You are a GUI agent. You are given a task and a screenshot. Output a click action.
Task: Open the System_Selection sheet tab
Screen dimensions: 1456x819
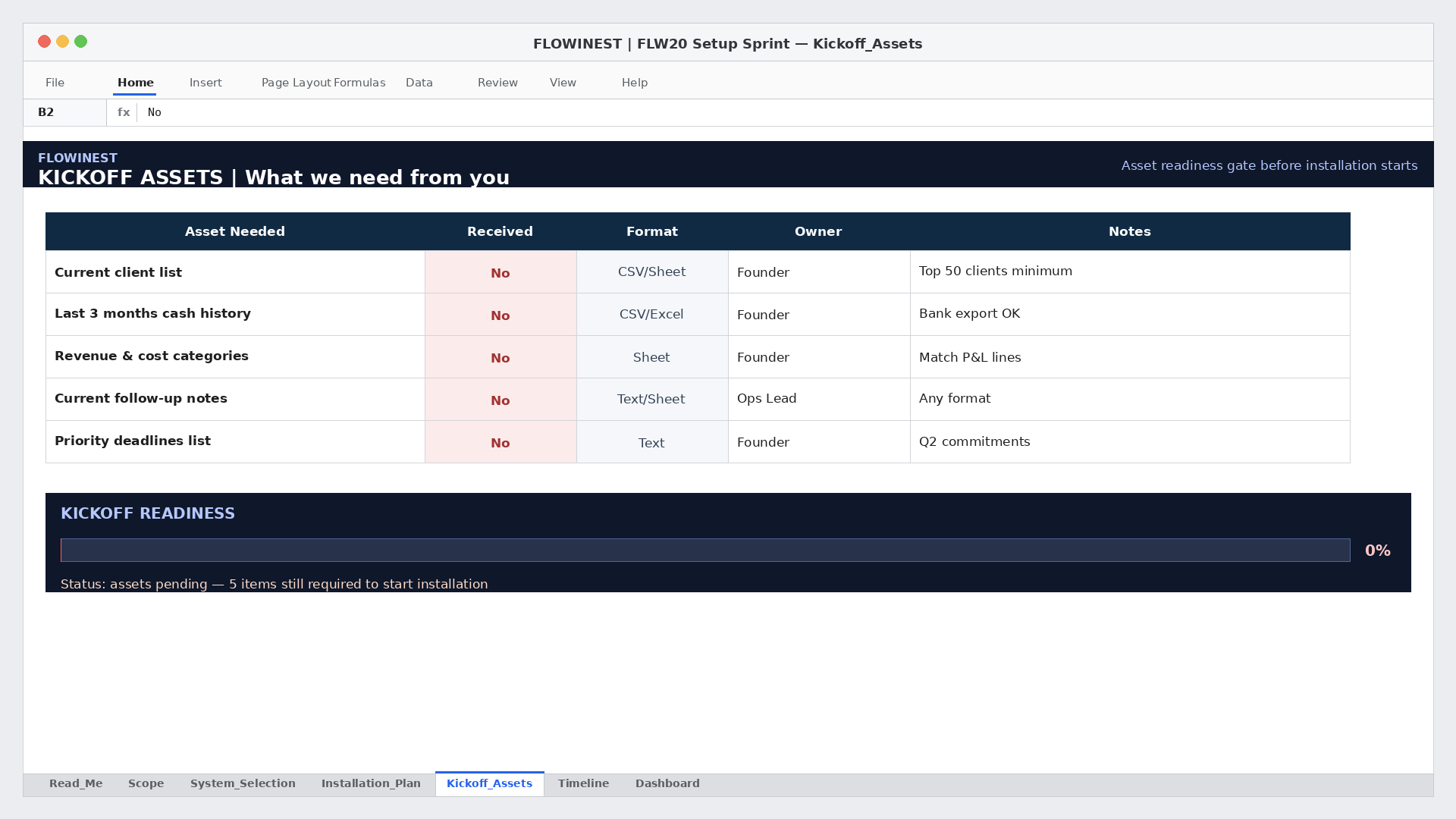243,784
